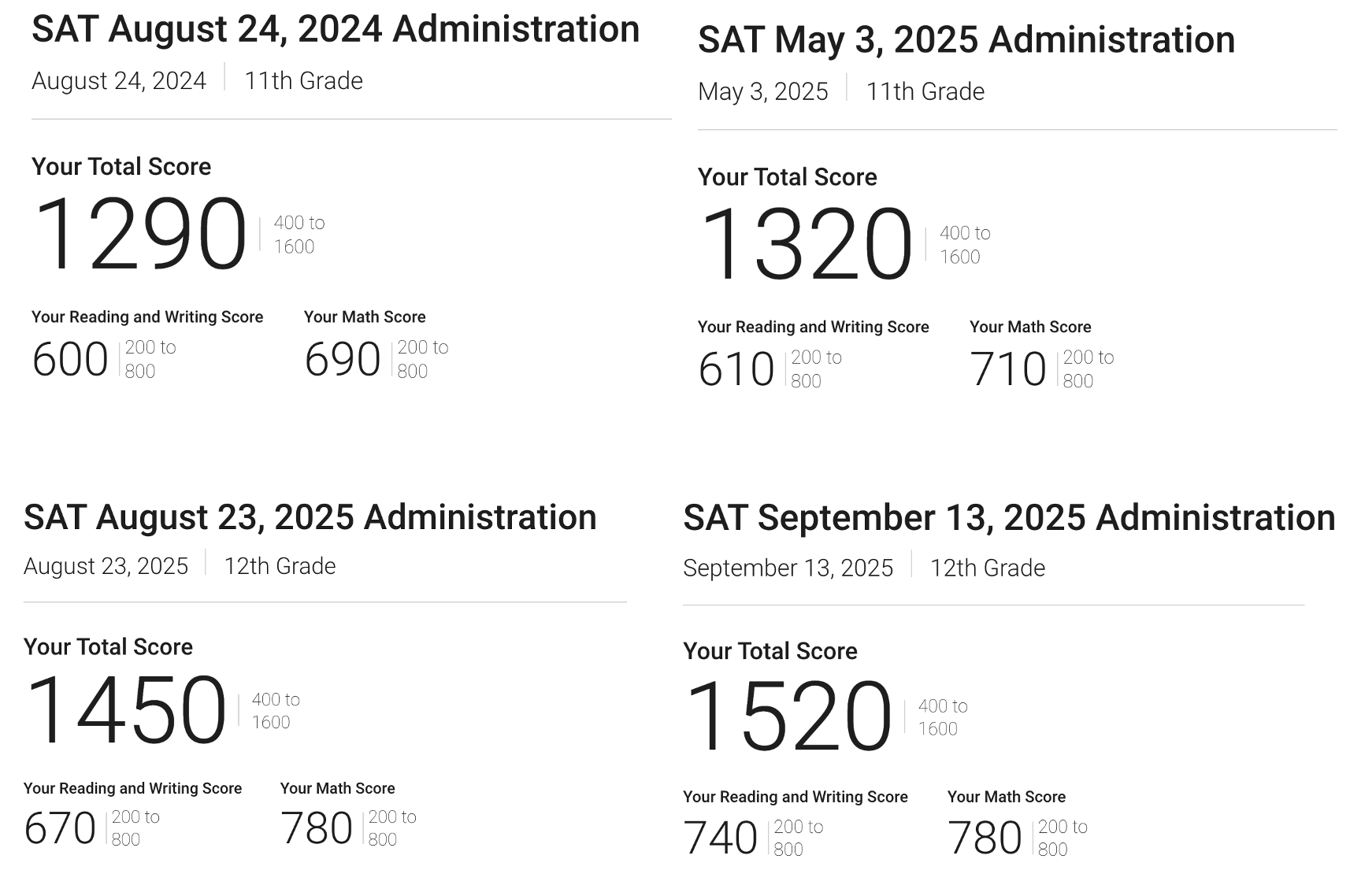Click the 690 Math score
1350x896 pixels.
(343, 360)
